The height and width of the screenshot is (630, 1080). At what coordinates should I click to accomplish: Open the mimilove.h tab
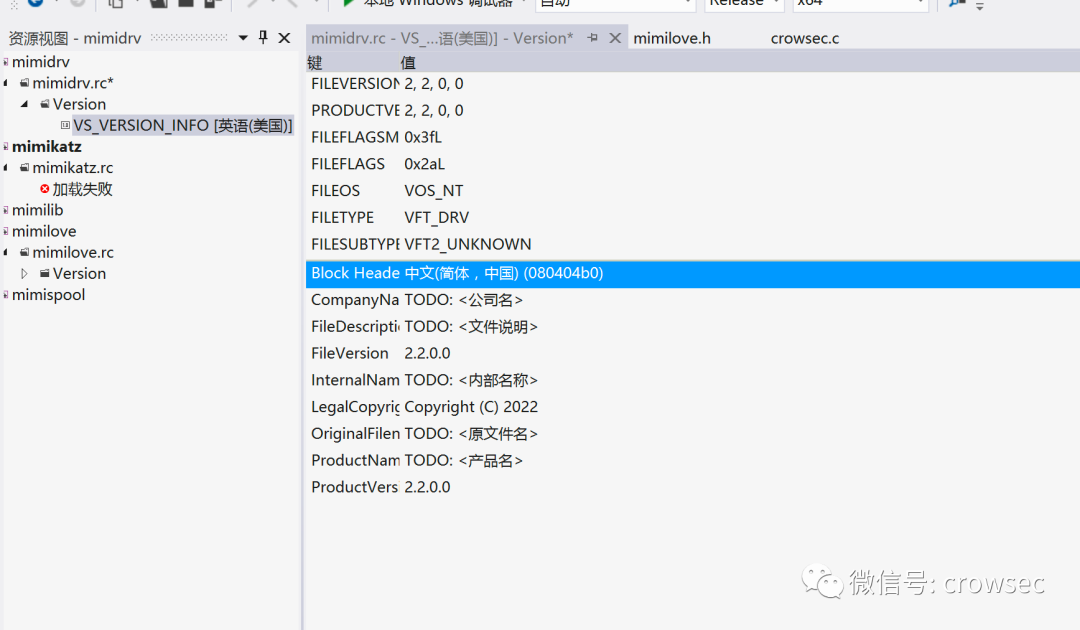point(672,39)
